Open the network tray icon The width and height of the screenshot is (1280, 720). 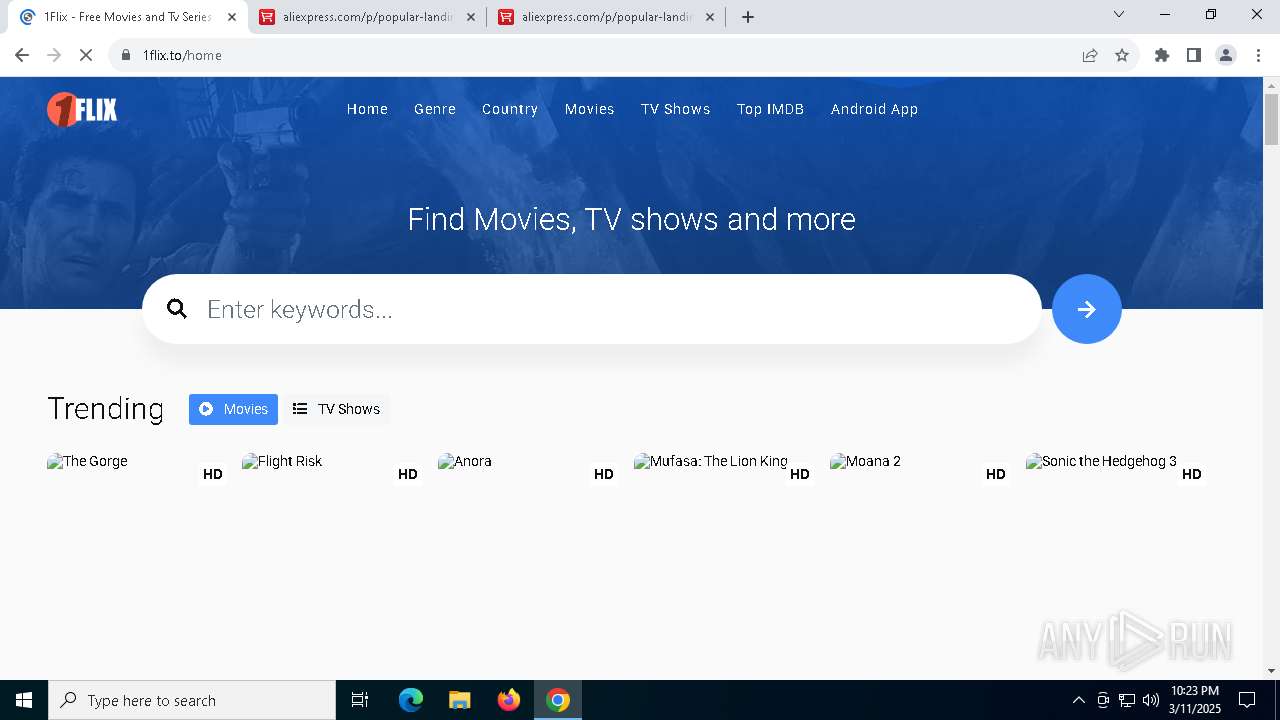(1127, 700)
